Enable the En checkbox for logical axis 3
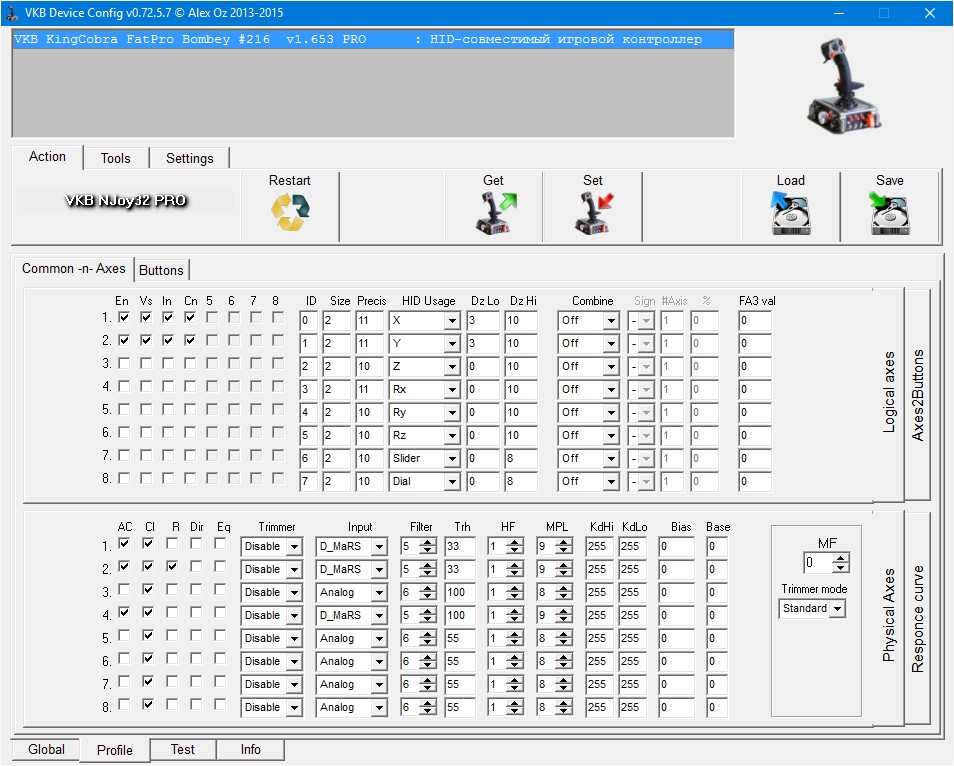Screen dimensions: 954x766 tap(124, 364)
